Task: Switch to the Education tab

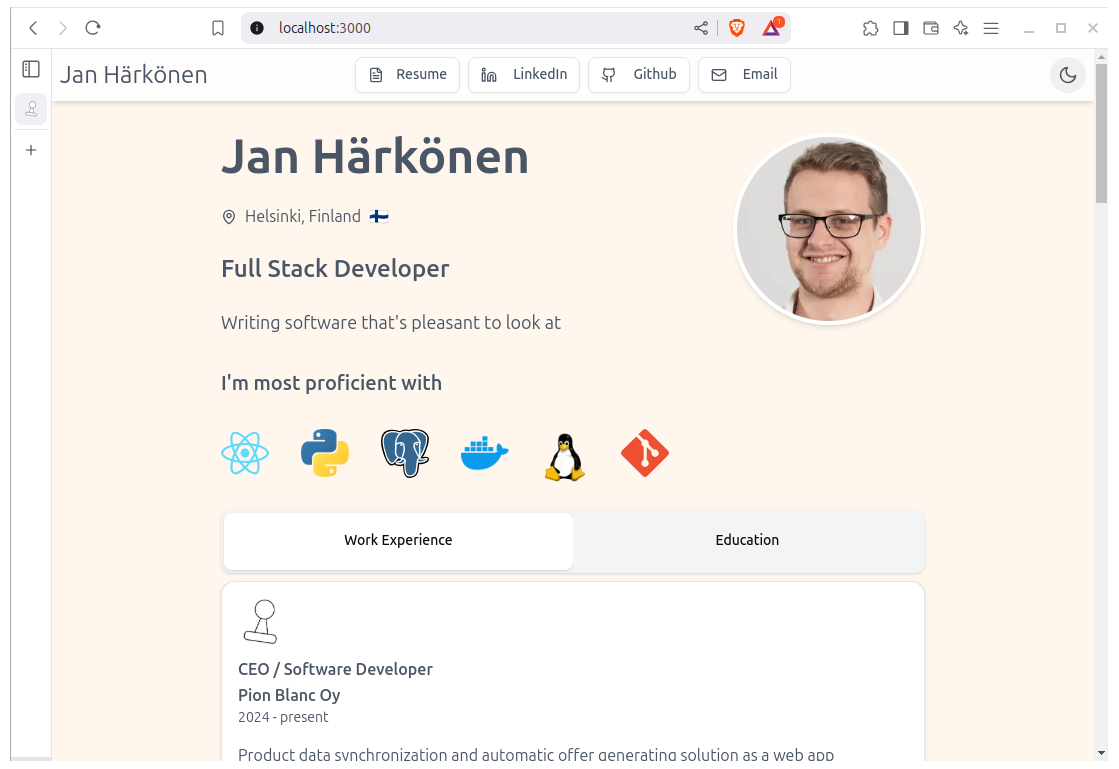Action: [x=747, y=541]
